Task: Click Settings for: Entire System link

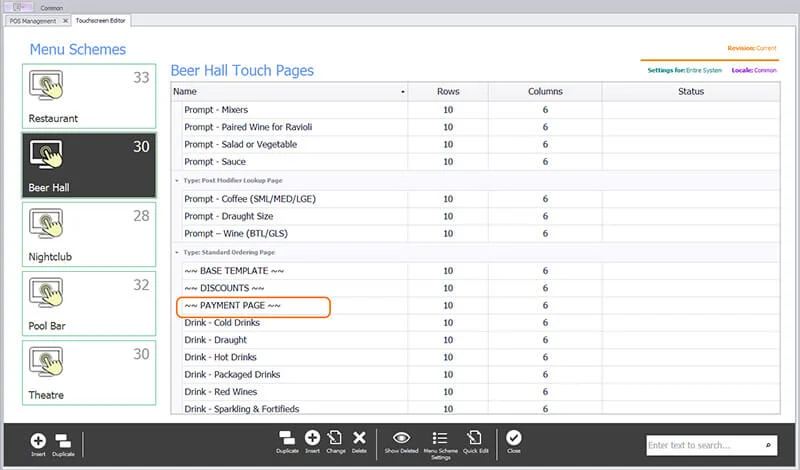Action: [x=685, y=70]
